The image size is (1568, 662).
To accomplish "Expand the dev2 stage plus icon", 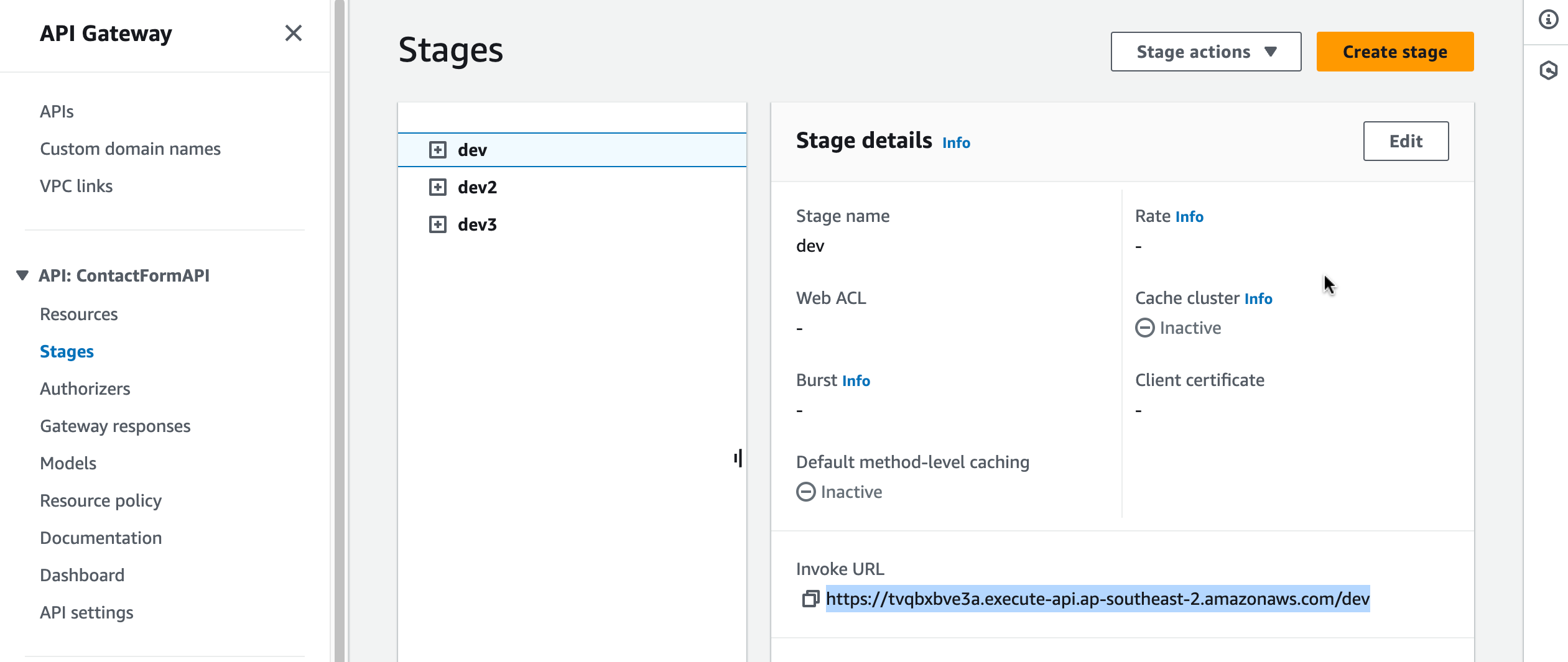I will coord(438,187).
